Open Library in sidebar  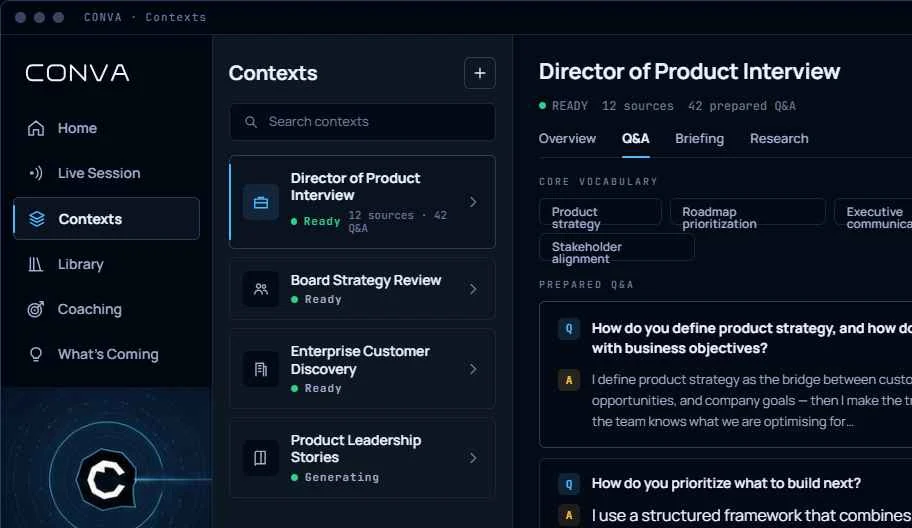click(106, 265)
